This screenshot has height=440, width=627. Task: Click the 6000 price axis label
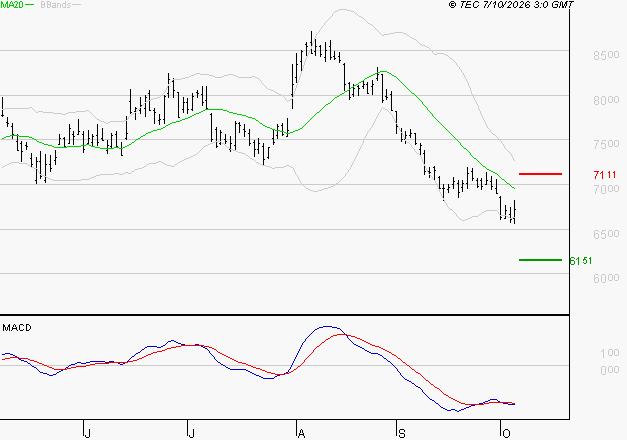coord(606,278)
